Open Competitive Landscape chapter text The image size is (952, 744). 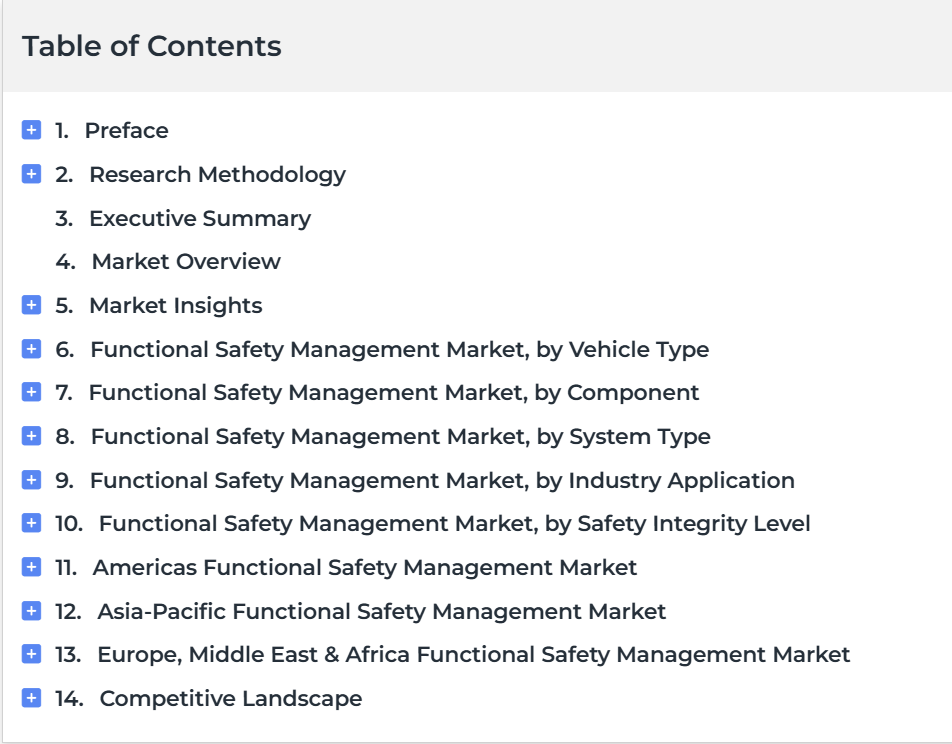tap(231, 698)
